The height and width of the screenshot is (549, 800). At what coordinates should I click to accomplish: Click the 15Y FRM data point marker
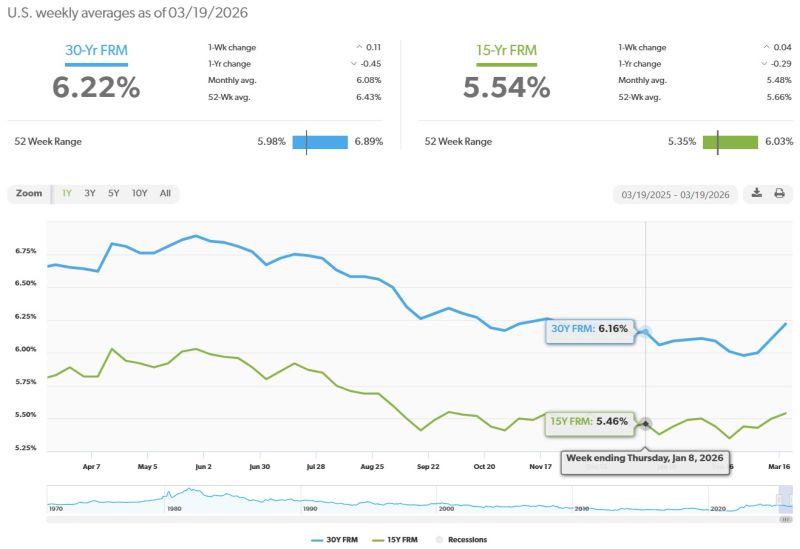coord(646,423)
